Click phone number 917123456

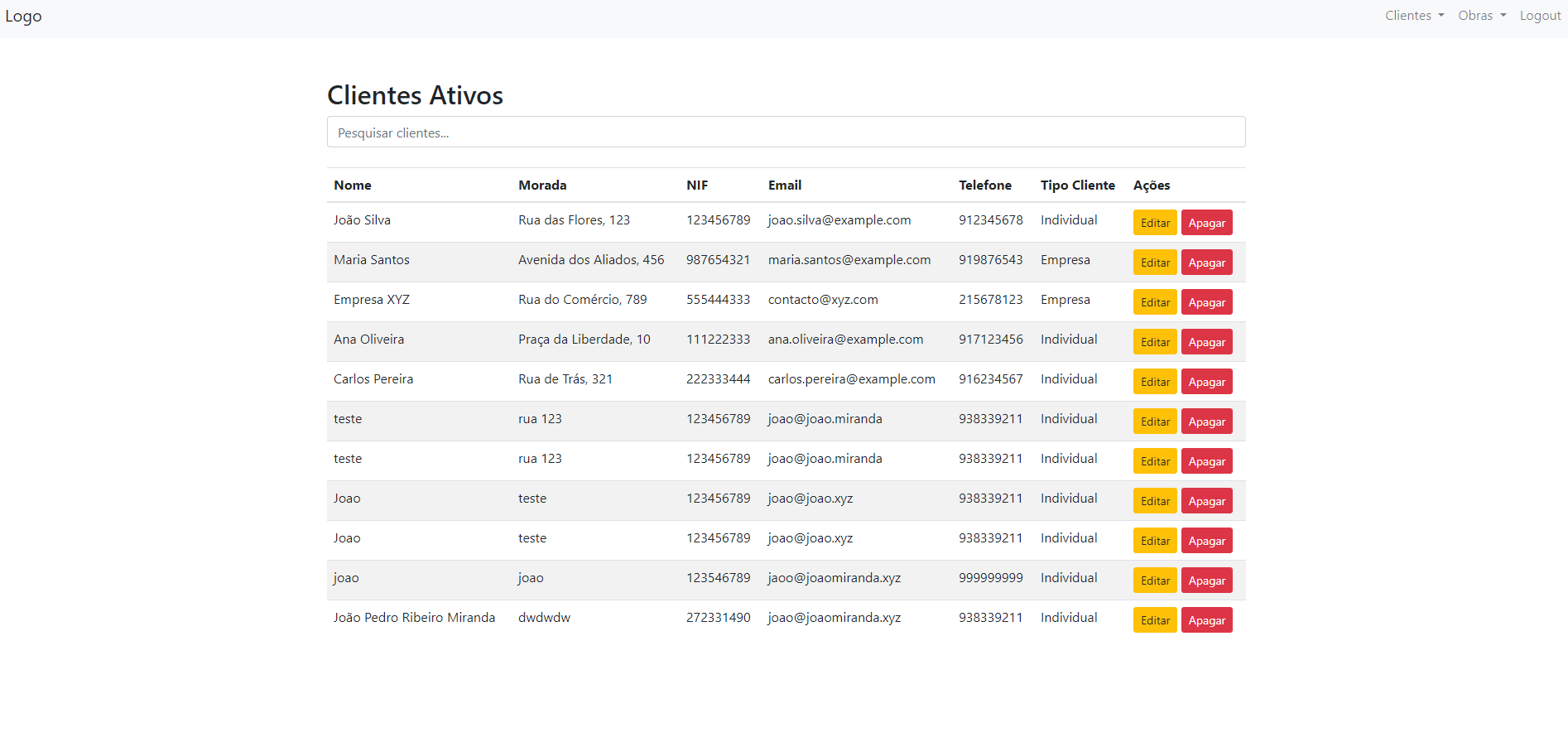(991, 340)
